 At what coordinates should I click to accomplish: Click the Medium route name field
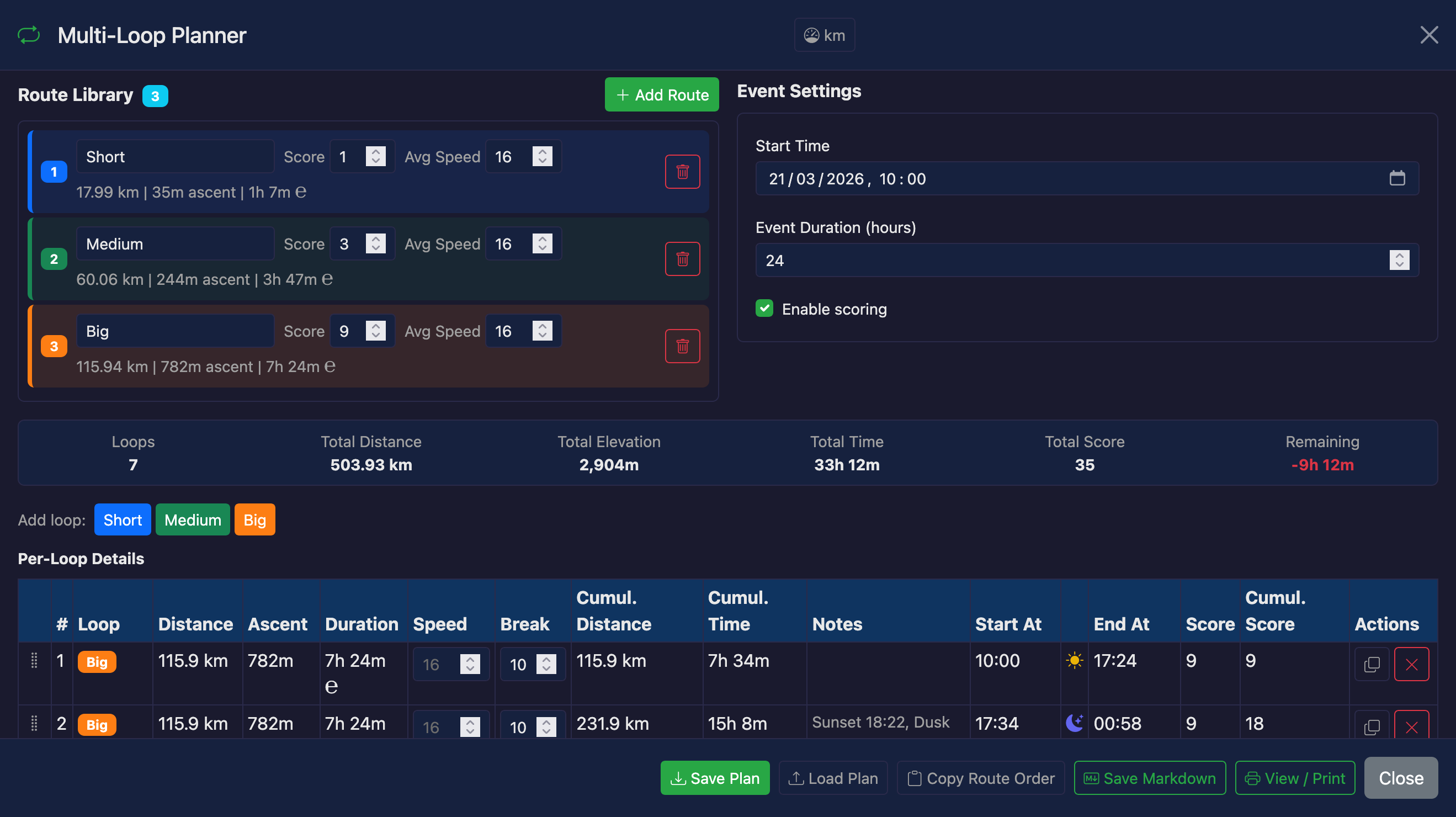(x=174, y=243)
